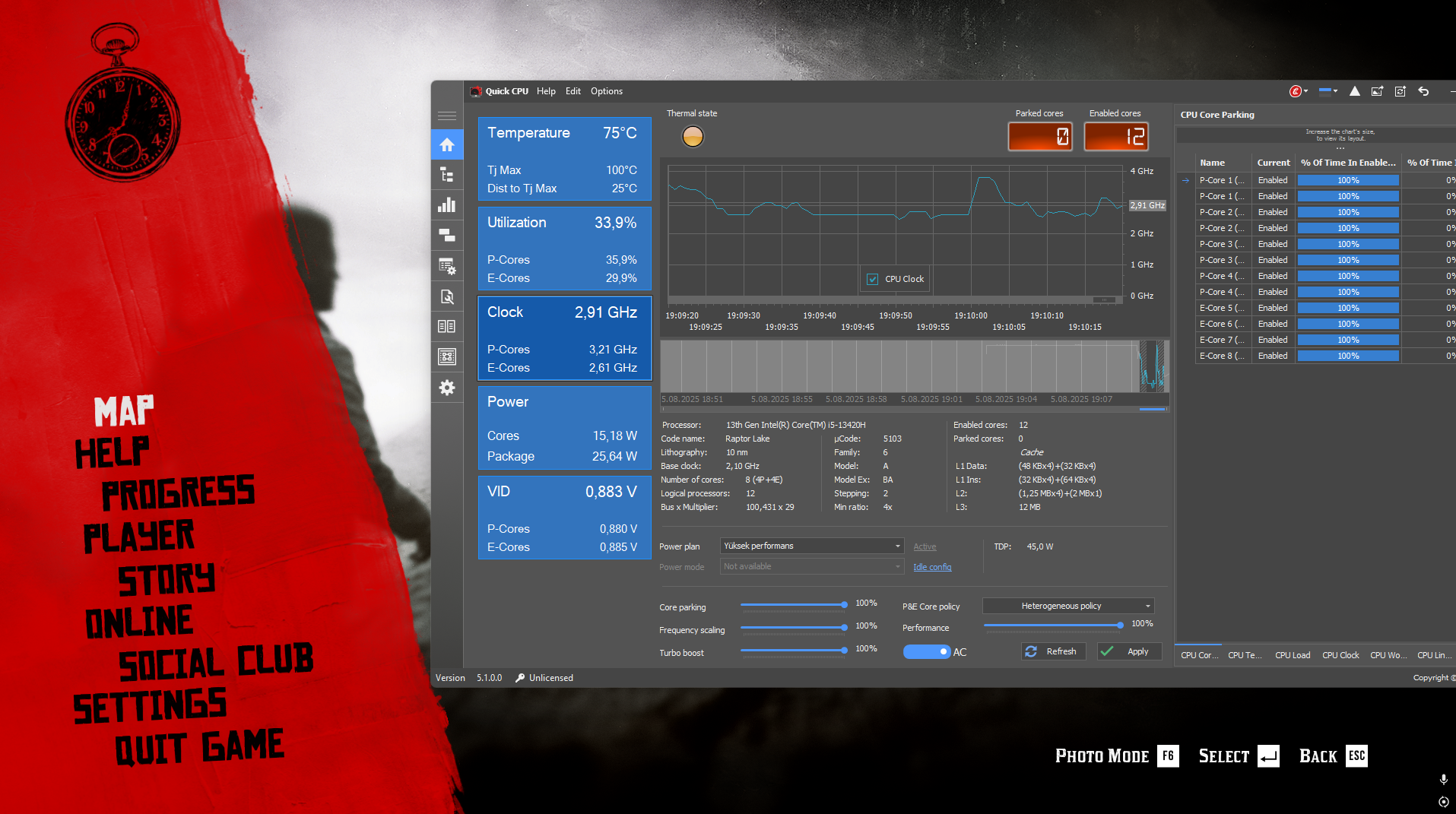
Task: Switch to the CPU Clock tab
Action: click(1340, 655)
